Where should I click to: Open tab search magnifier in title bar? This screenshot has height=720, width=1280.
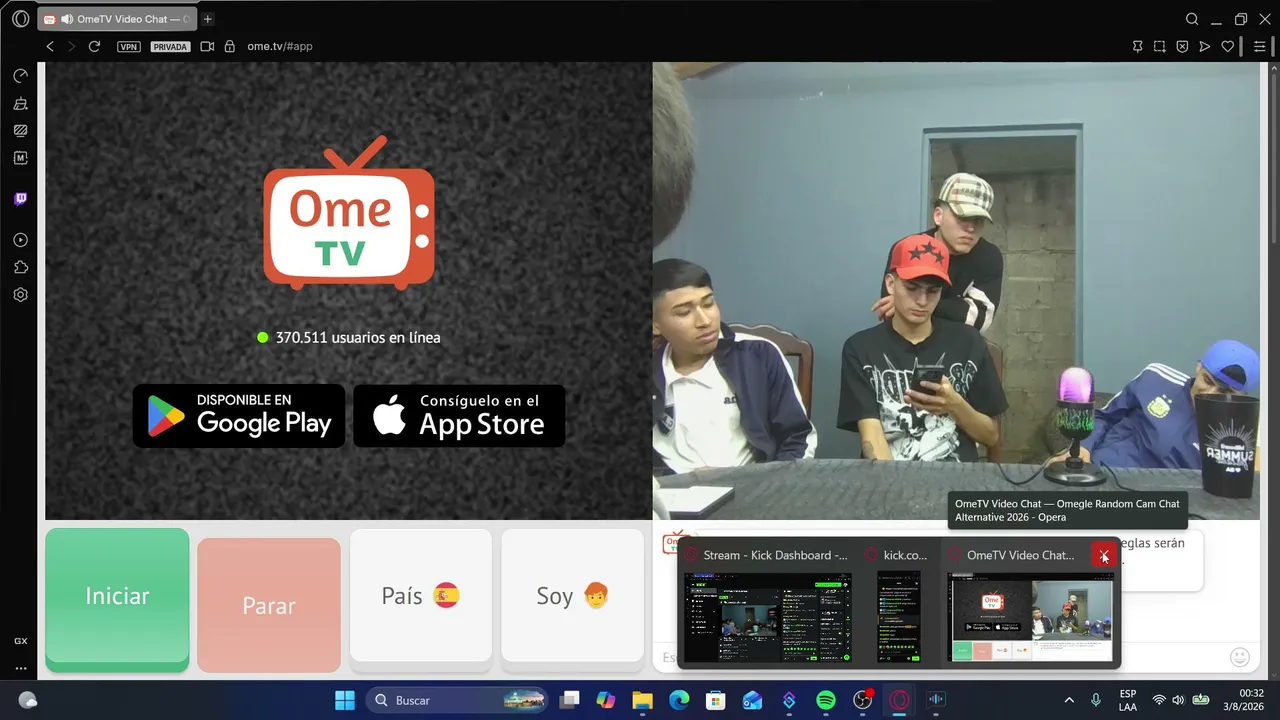pos(1192,19)
